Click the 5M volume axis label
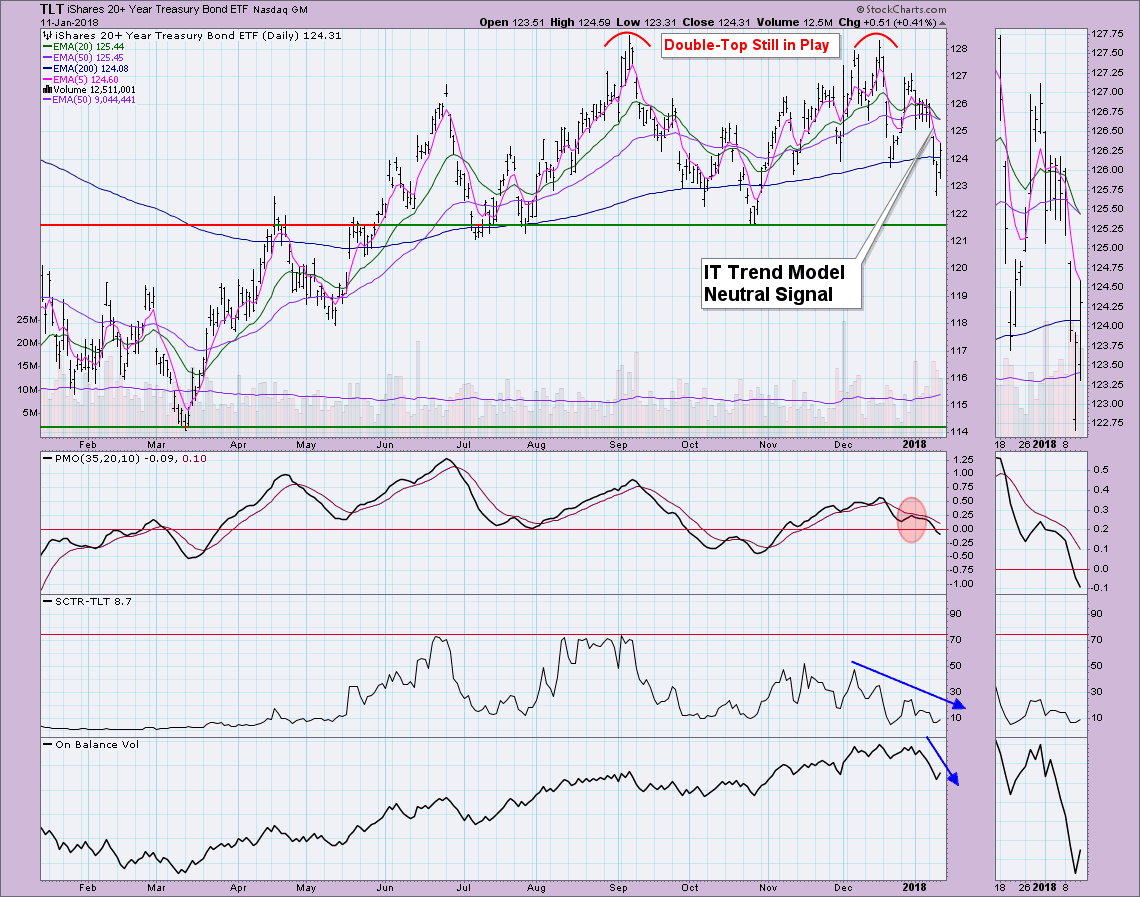The image size is (1140, 897). (x=30, y=413)
